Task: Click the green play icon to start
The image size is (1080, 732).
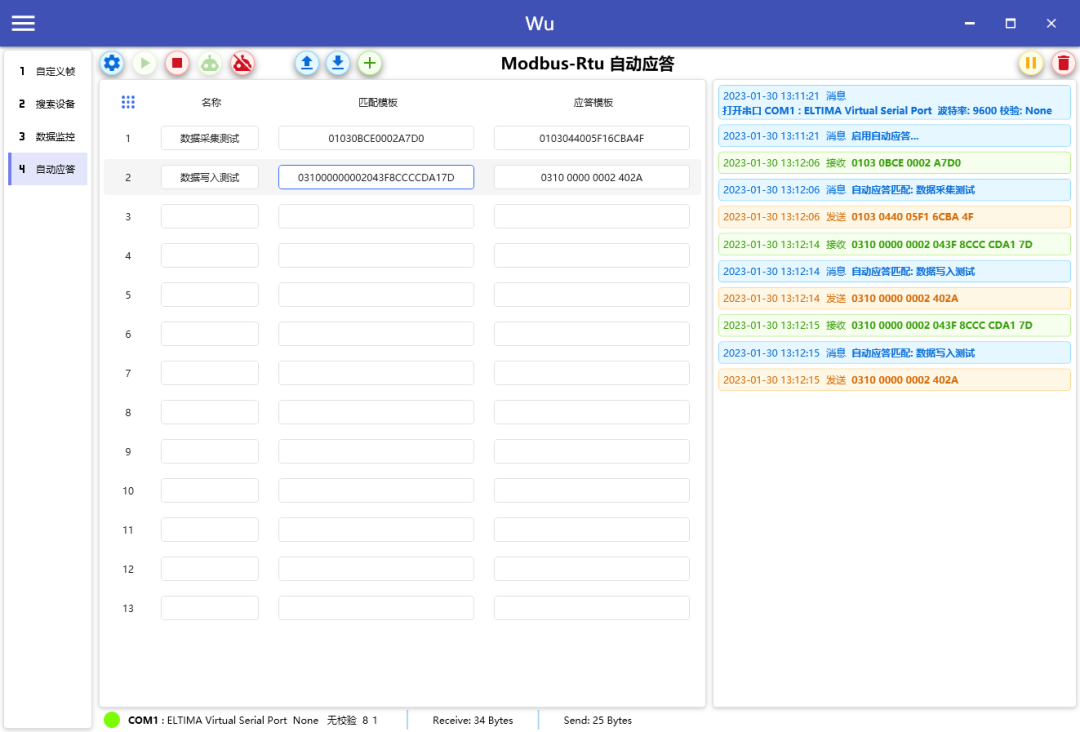Action: 144,63
